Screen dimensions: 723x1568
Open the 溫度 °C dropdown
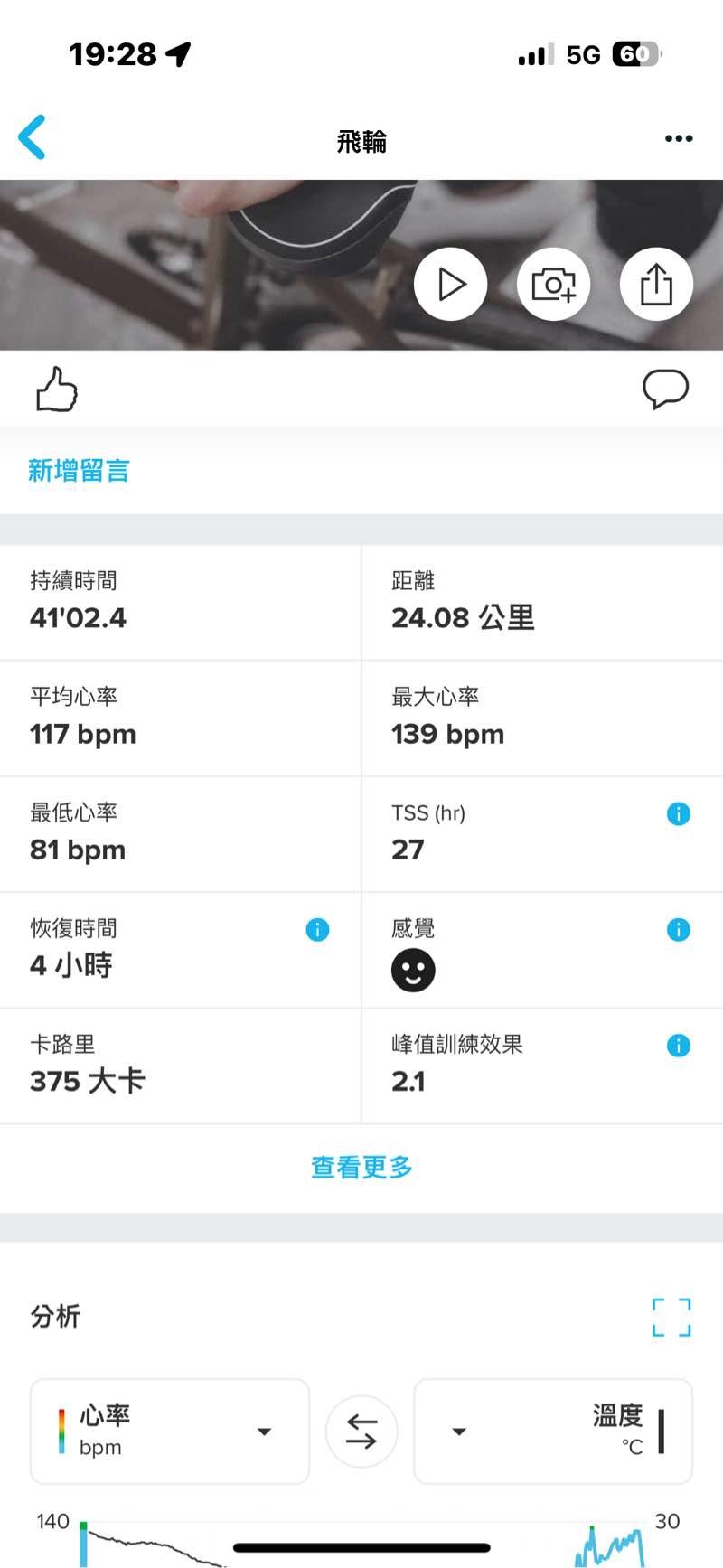coord(553,1432)
